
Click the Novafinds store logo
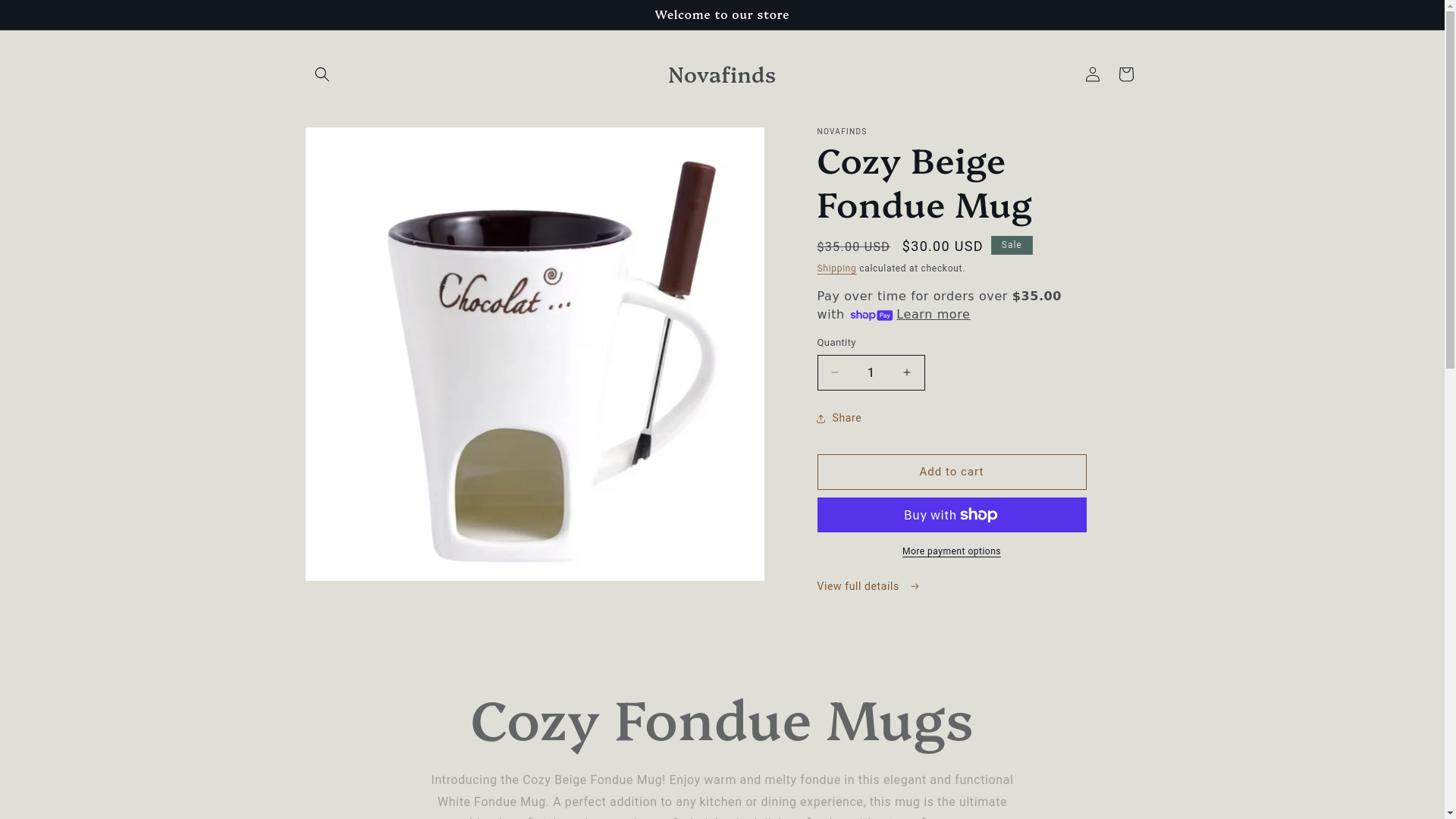tap(722, 74)
